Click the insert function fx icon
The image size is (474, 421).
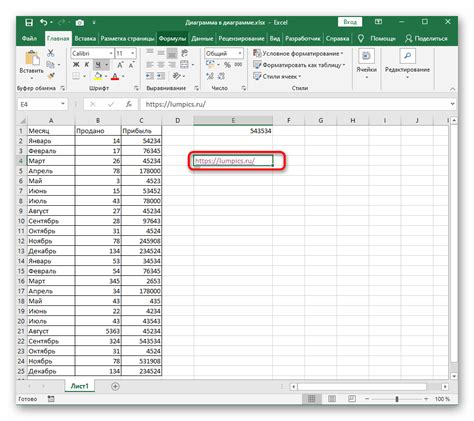pyautogui.click(x=129, y=104)
